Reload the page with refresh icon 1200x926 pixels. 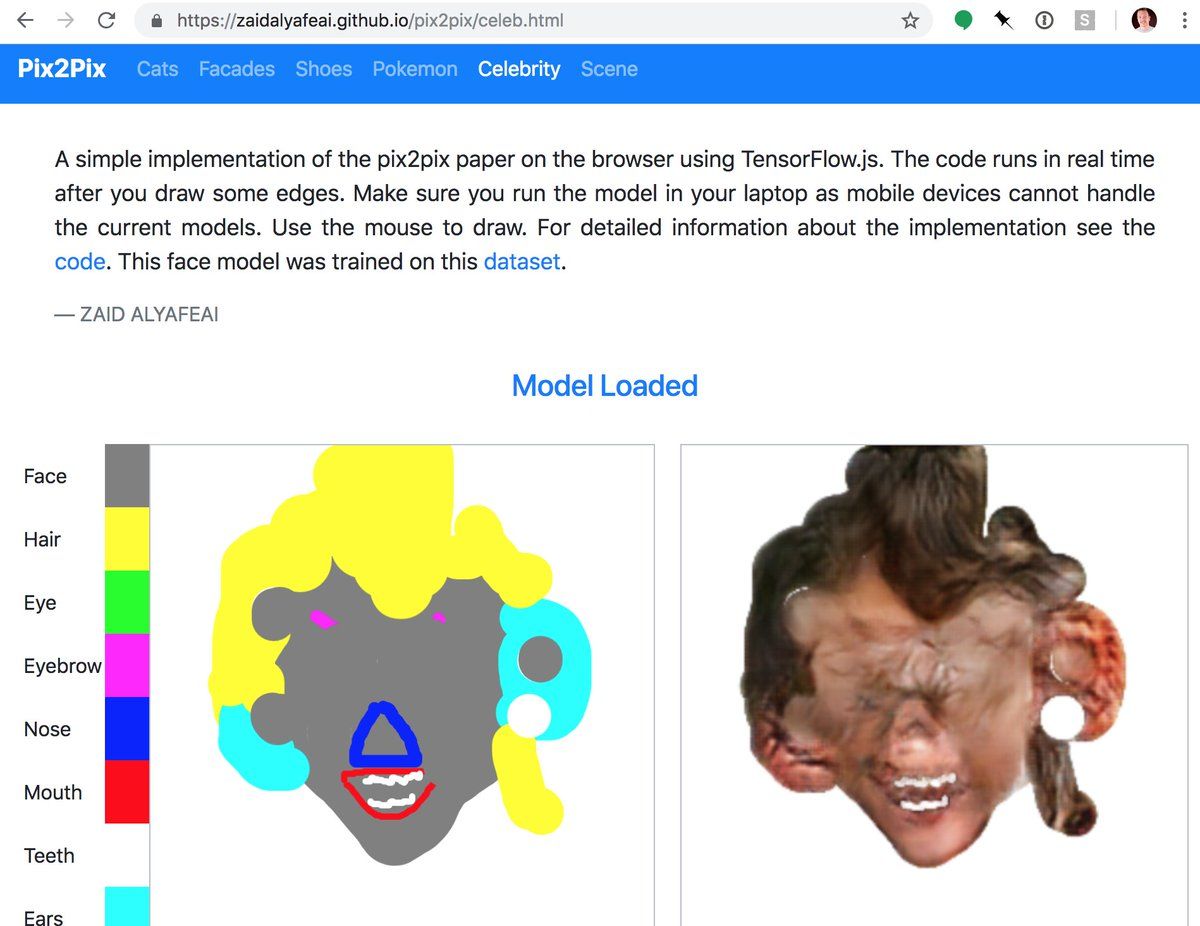(106, 20)
